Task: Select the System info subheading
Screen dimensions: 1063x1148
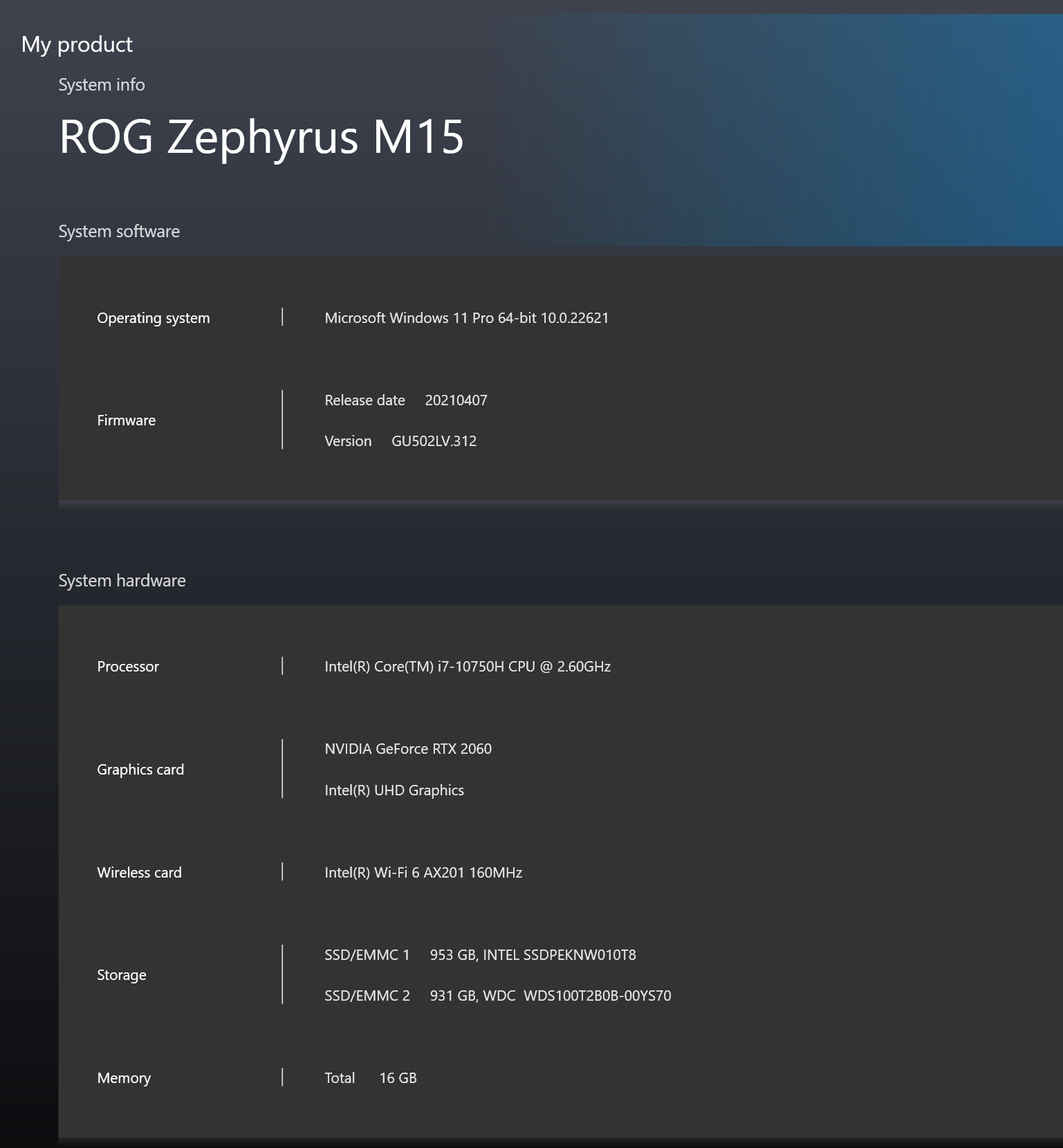Action: [102, 84]
